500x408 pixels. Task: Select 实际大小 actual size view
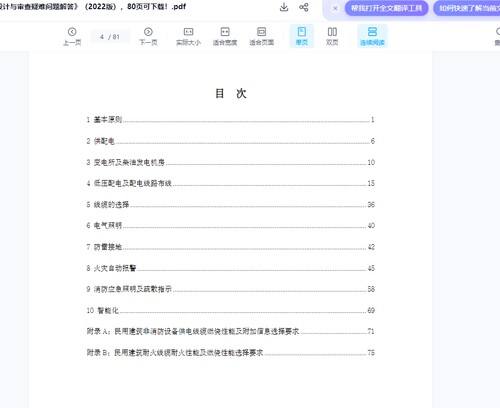188,37
